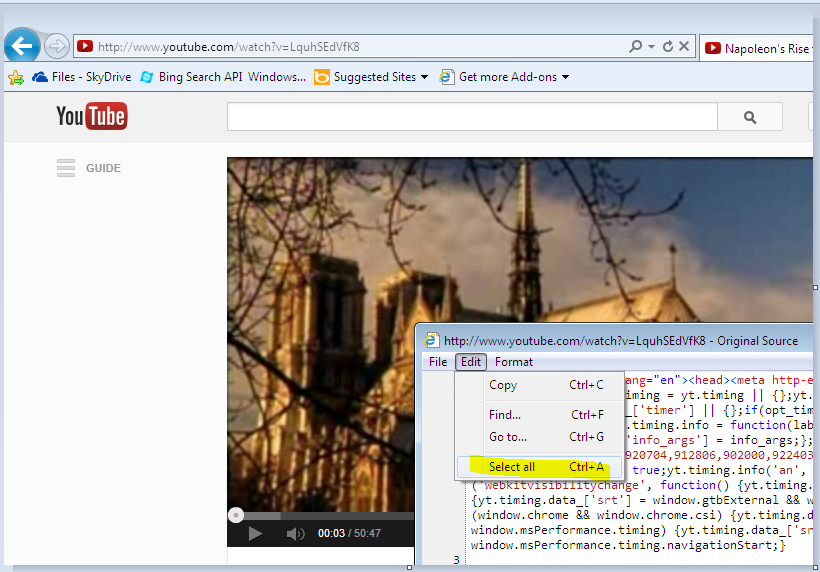Click the browser Forward arrow button

56,47
